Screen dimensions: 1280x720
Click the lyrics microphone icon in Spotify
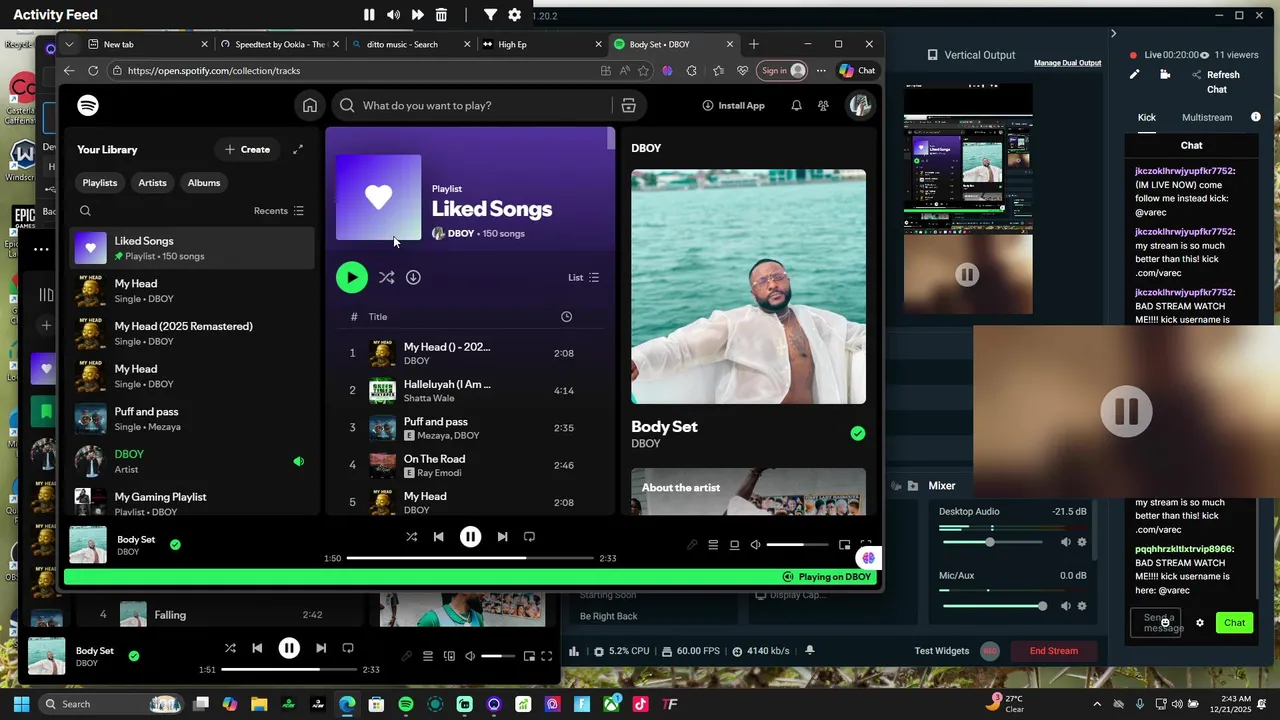692,545
